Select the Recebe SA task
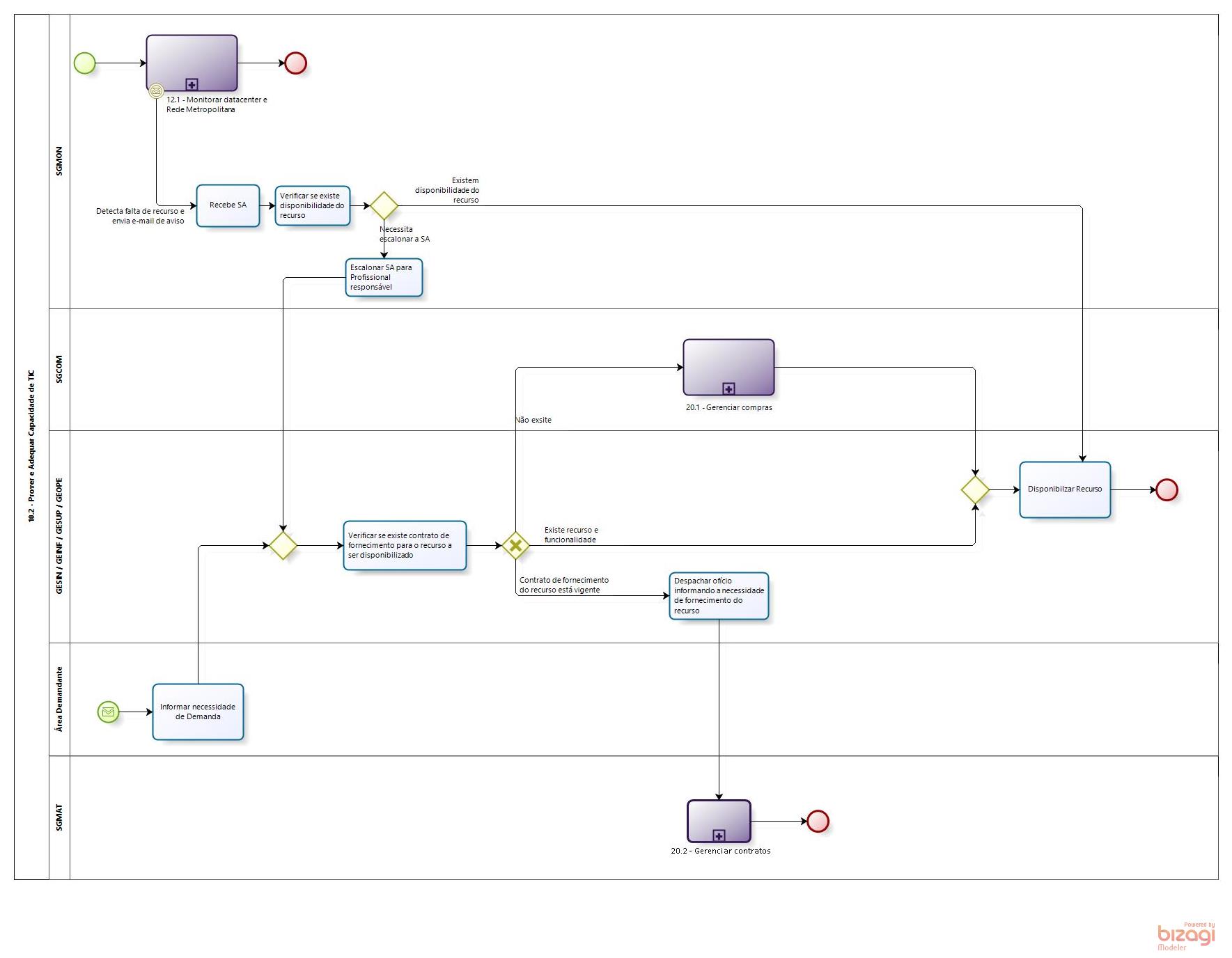 point(228,205)
